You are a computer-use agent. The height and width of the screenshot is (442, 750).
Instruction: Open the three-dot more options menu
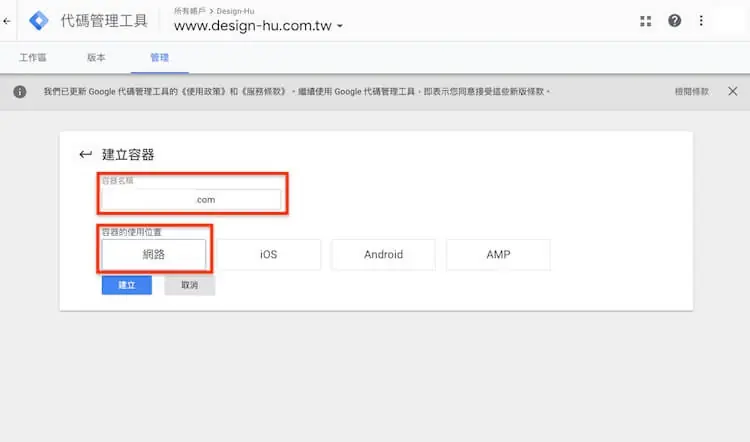701,21
